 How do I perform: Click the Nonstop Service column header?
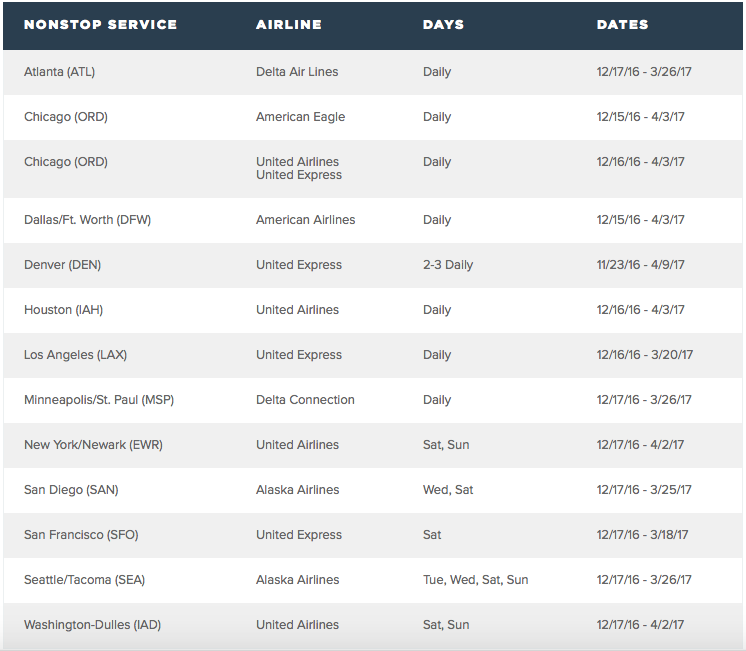(100, 24)
